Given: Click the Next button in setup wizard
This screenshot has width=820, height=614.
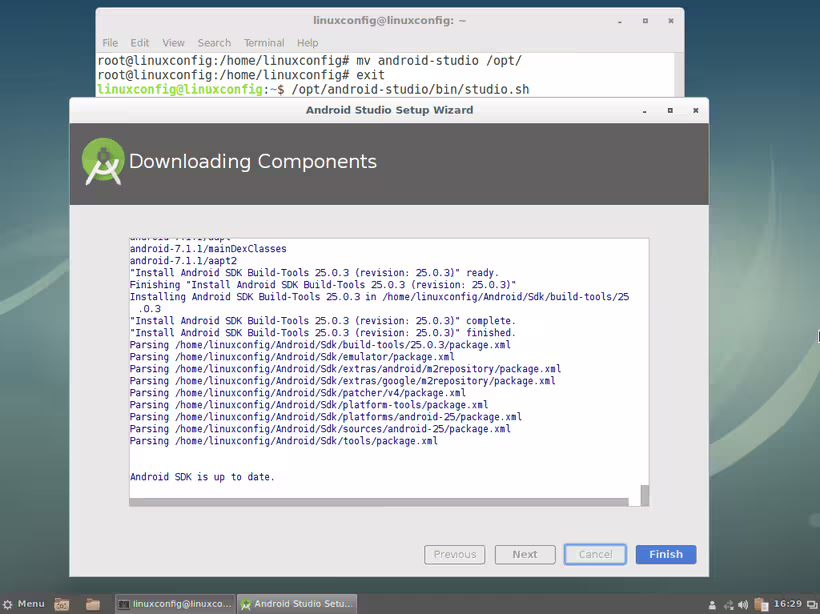Looking at the screenshot, I should click(x=525, y=554).
